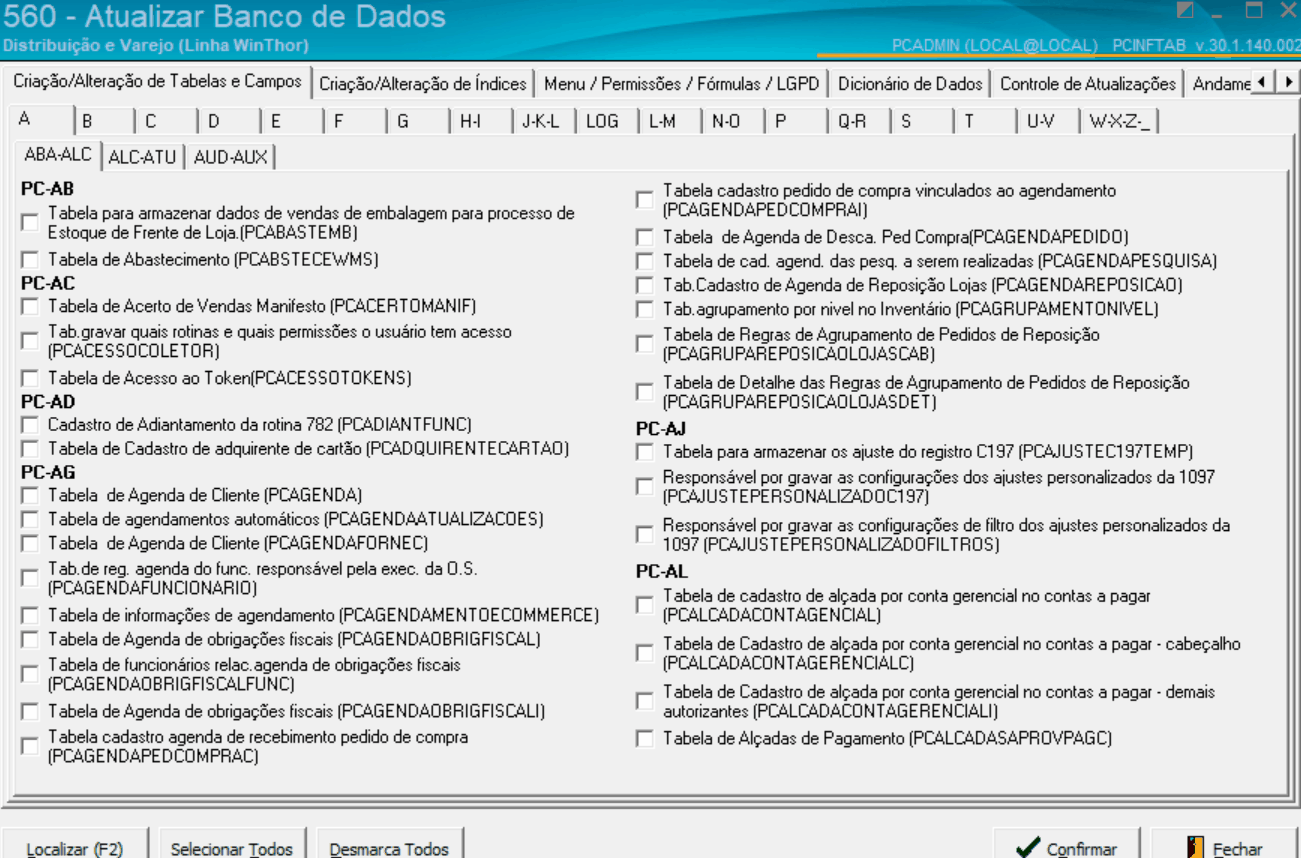Tick PCAGRUPAREPOSICAOLOJASDET checkbox

tap(645, 392)
